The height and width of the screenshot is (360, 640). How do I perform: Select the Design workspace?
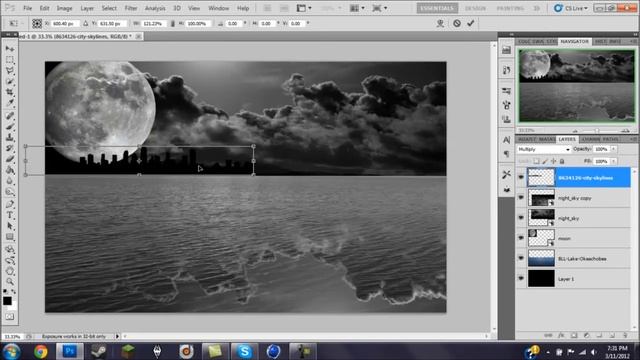pyautogui.click(x=476, y=8)
